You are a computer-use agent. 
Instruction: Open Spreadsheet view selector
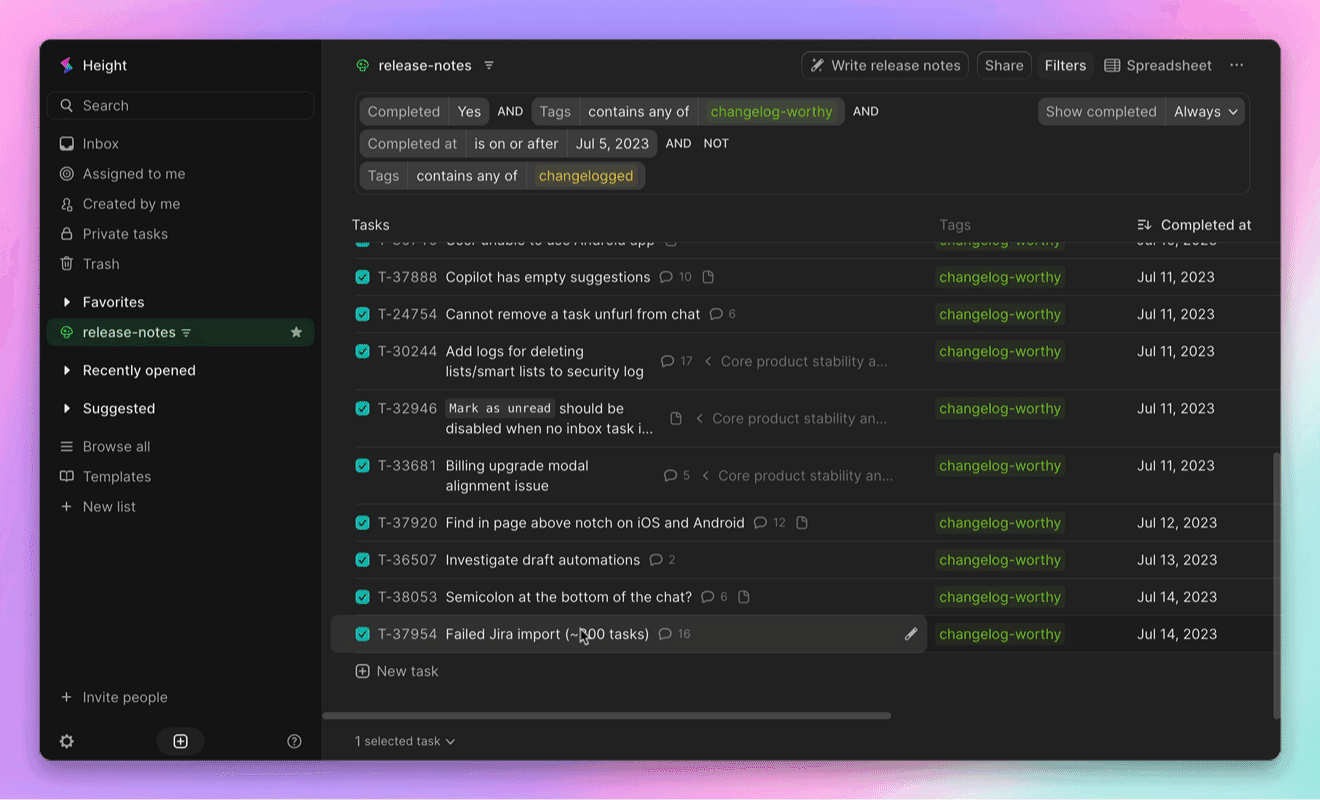1158,65
